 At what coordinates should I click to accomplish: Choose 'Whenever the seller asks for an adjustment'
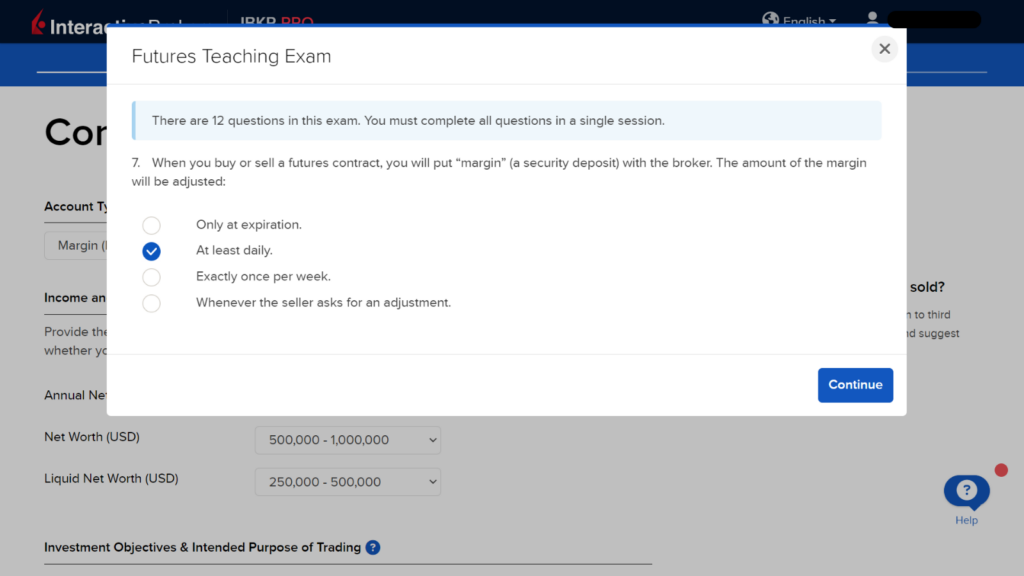(151, 303)
